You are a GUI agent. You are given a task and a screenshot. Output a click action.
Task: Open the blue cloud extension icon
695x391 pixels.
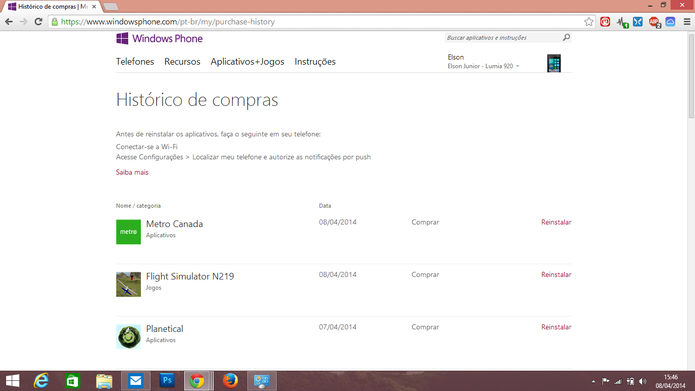click(x=670, y=22)
